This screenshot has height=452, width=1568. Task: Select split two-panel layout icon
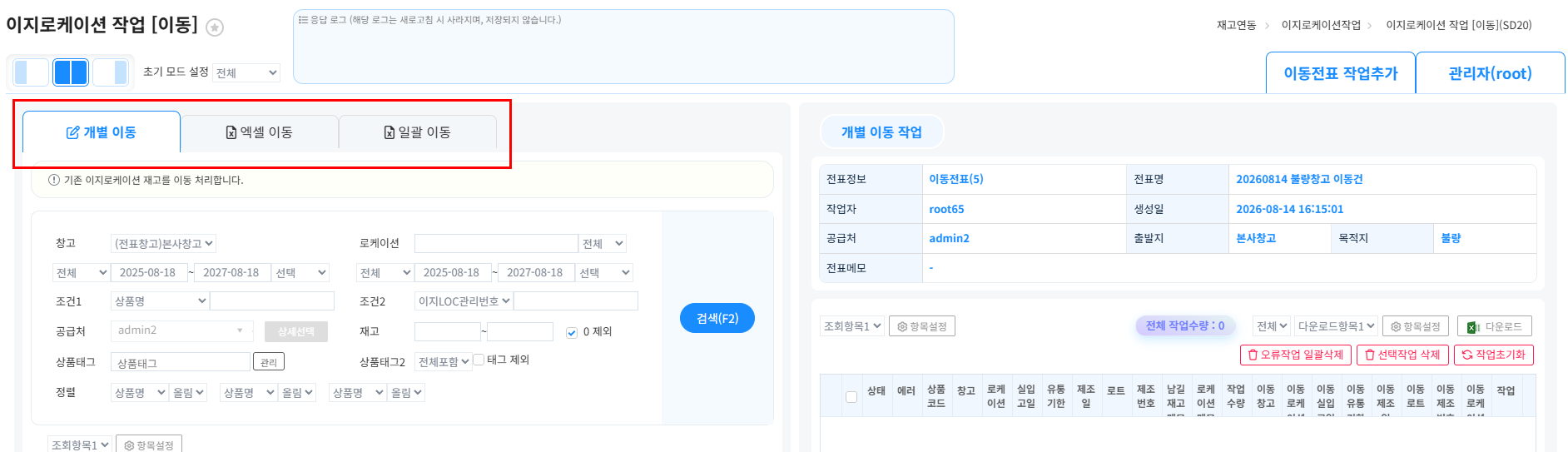(71, 72)
